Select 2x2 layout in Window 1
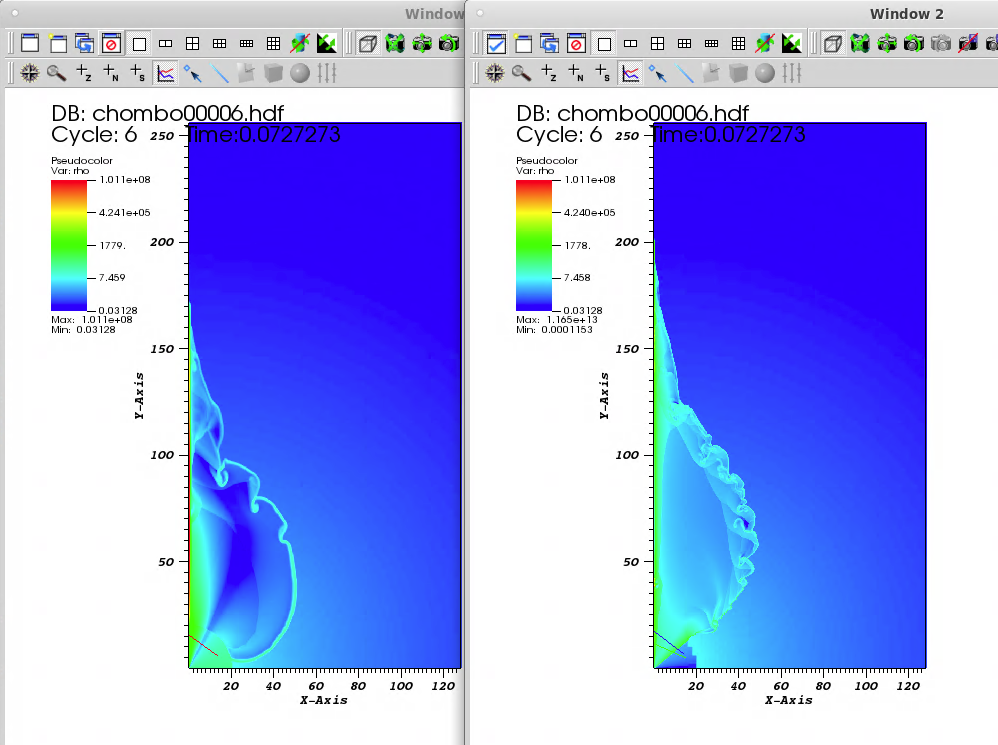This screenshot has width=998, height=745. point(192,43)
